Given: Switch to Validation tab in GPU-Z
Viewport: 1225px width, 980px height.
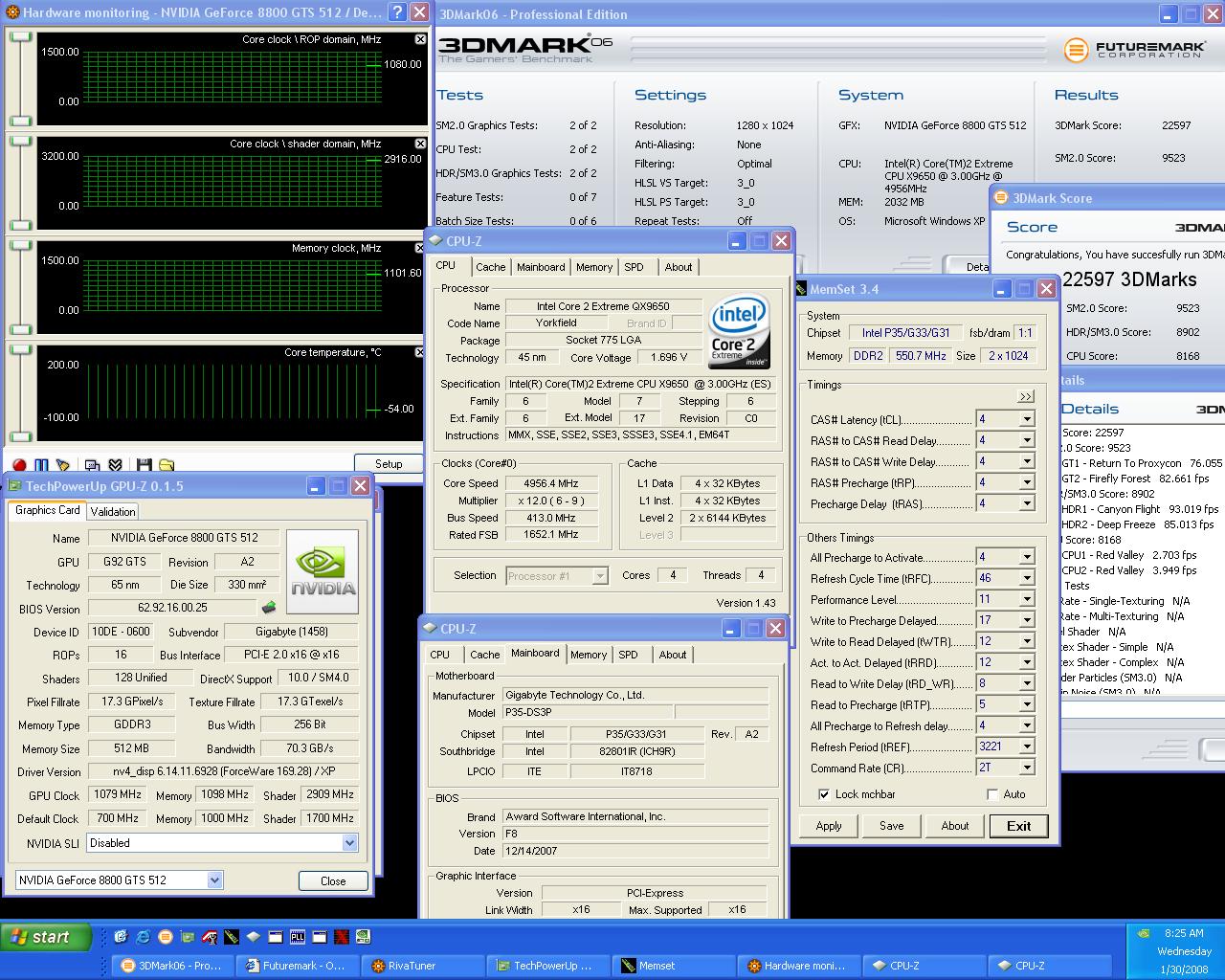Looking at the screenshot, I should (113, 512).
